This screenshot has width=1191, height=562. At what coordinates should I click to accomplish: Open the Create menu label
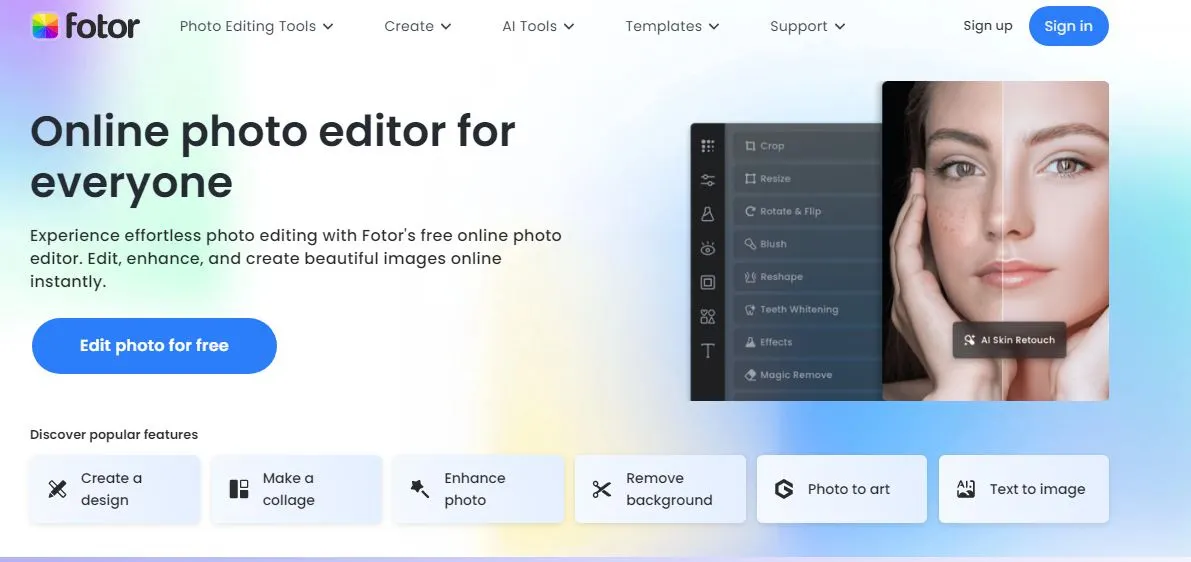[409, 27]
